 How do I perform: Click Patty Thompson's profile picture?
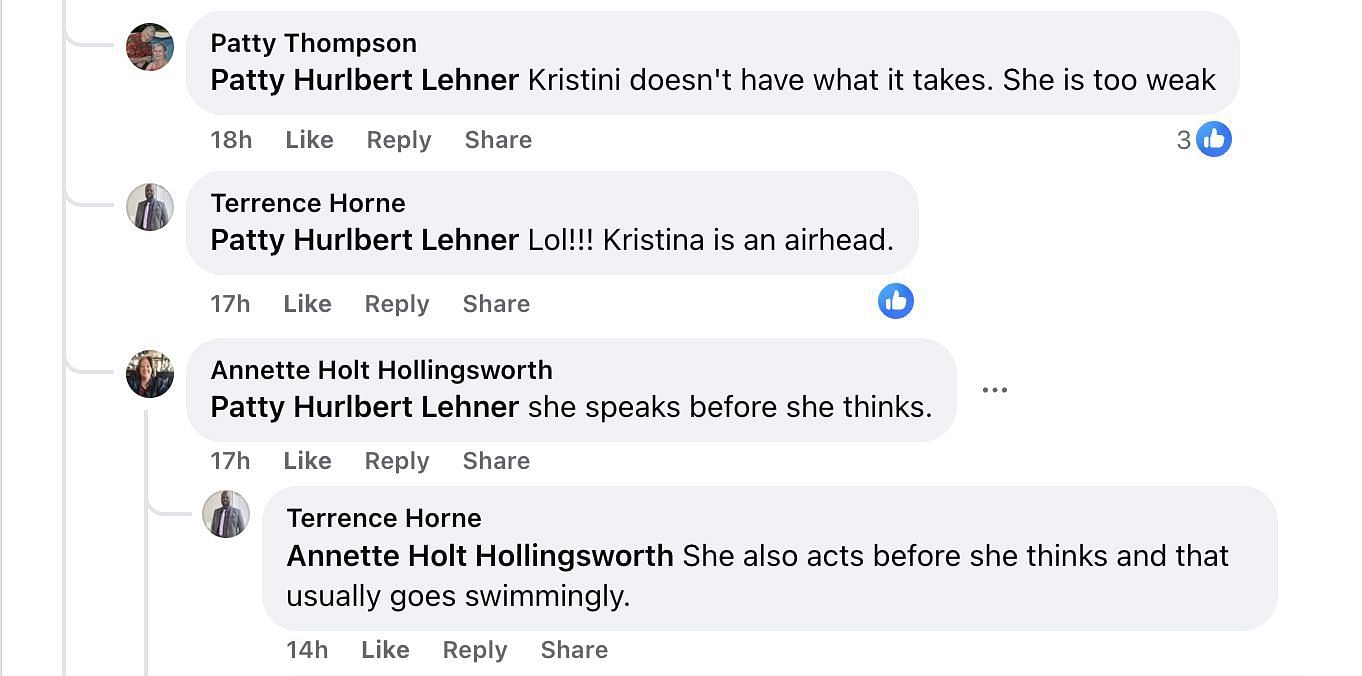click(x=150, y=47)
